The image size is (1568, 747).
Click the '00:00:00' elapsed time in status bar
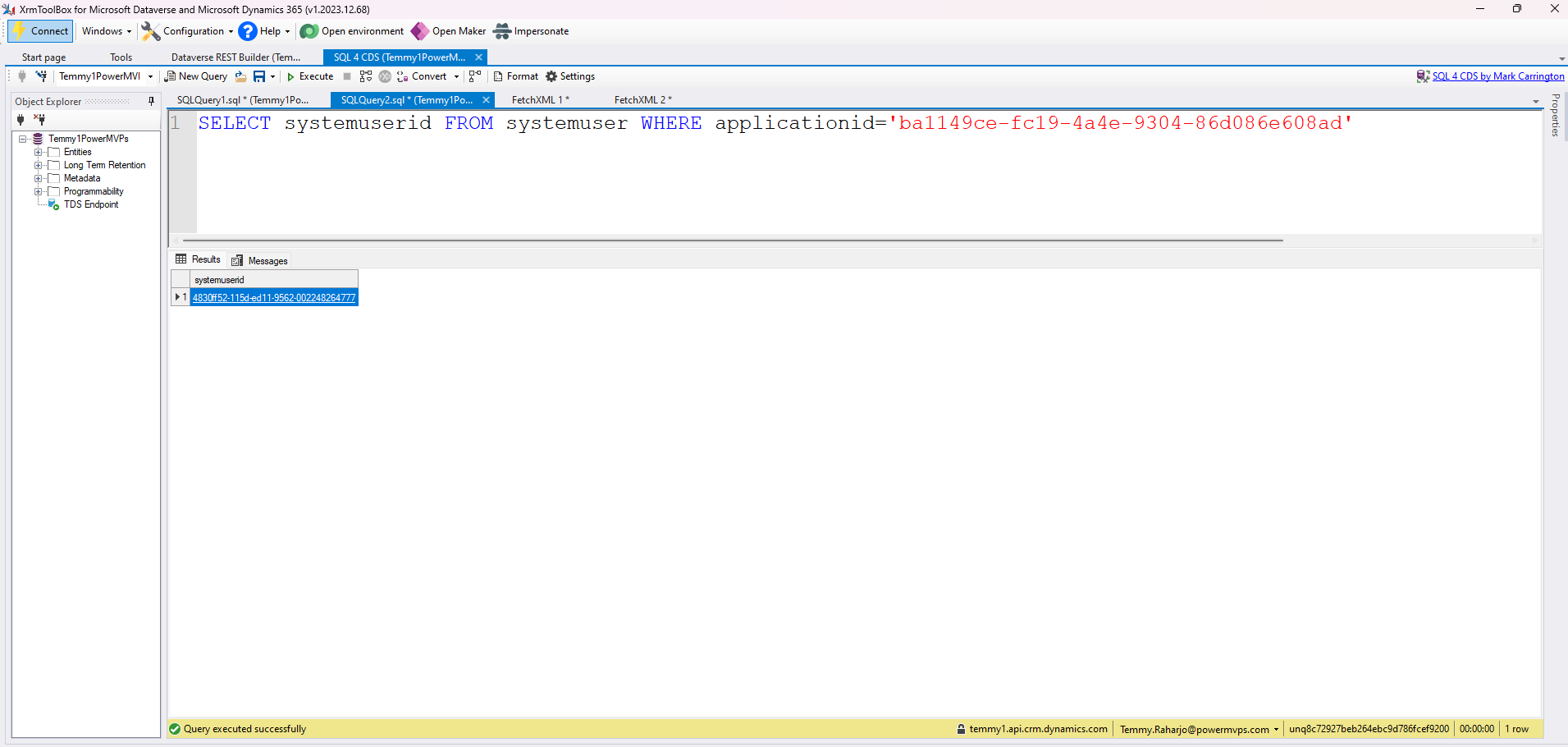coord(1476,729)
